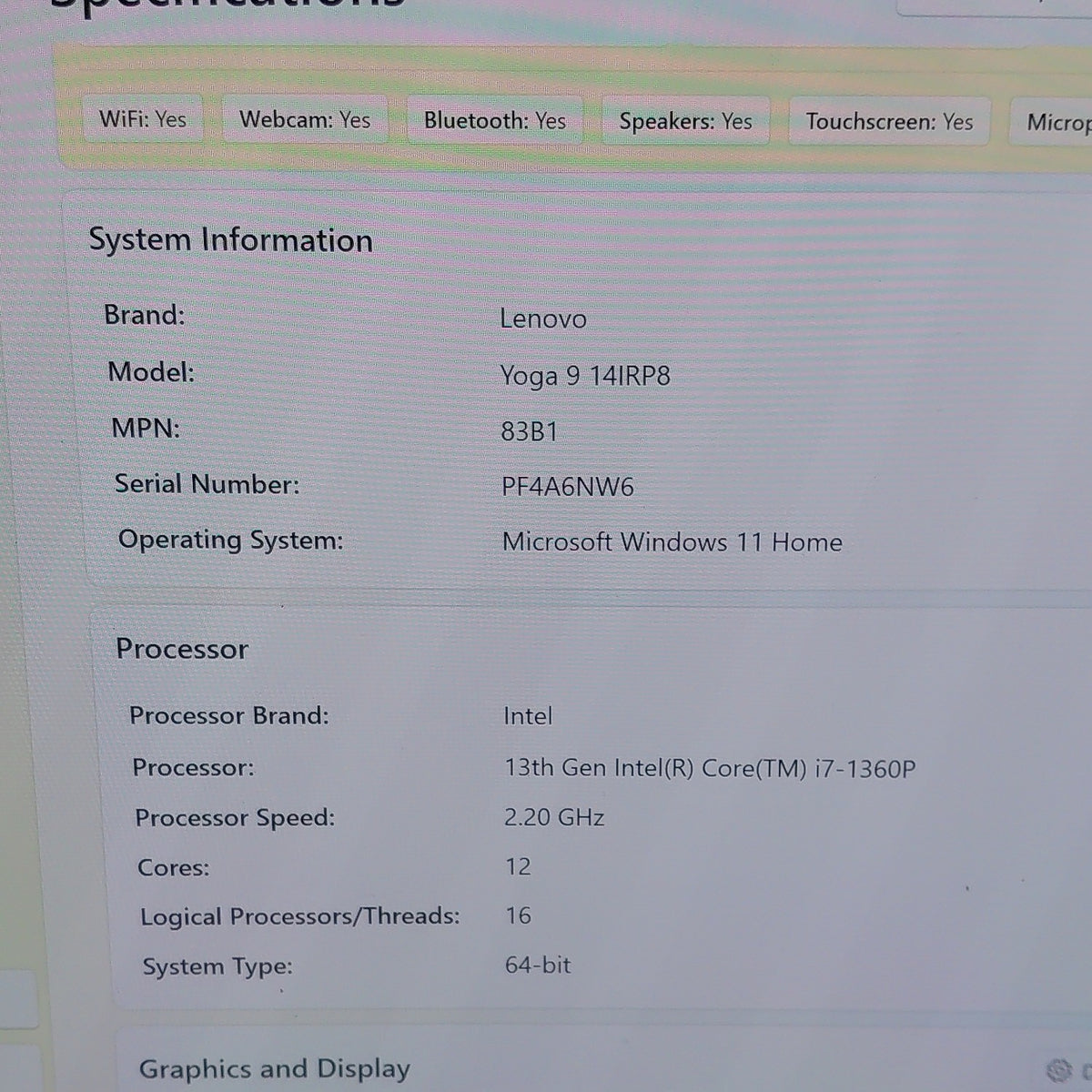Click the Model: label

[x=151, y=371]
